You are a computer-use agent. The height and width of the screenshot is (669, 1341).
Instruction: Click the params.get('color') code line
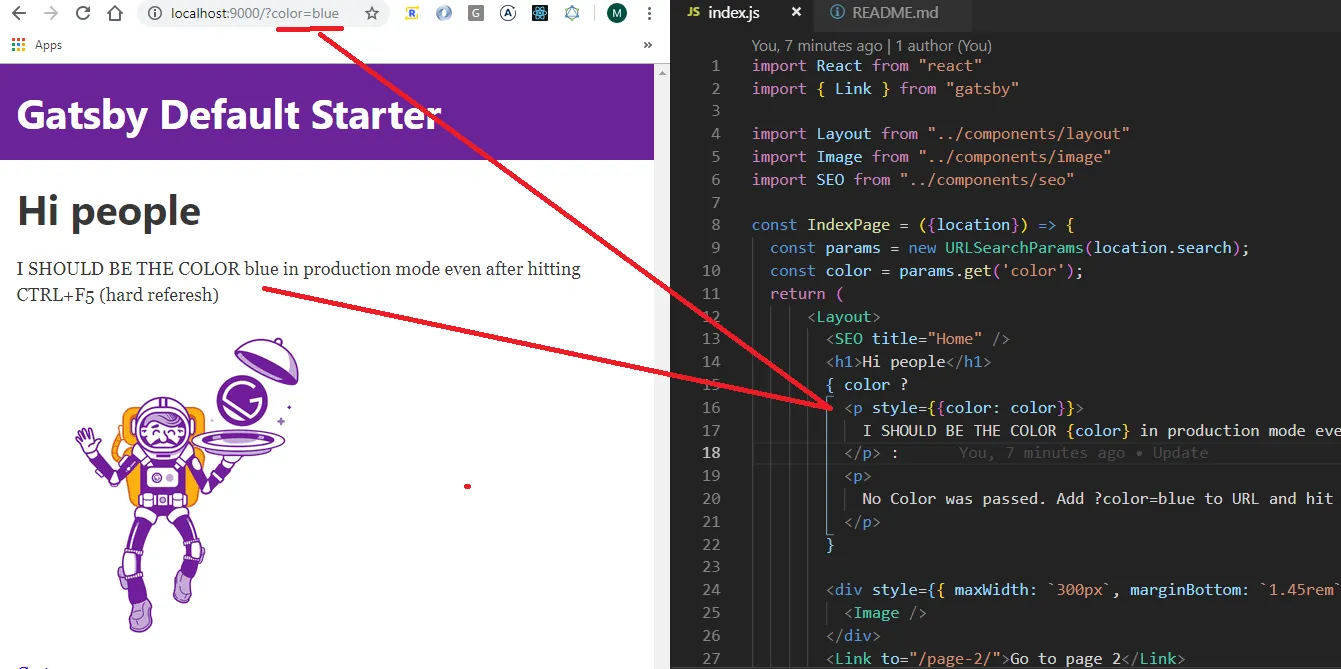[927, 271]
